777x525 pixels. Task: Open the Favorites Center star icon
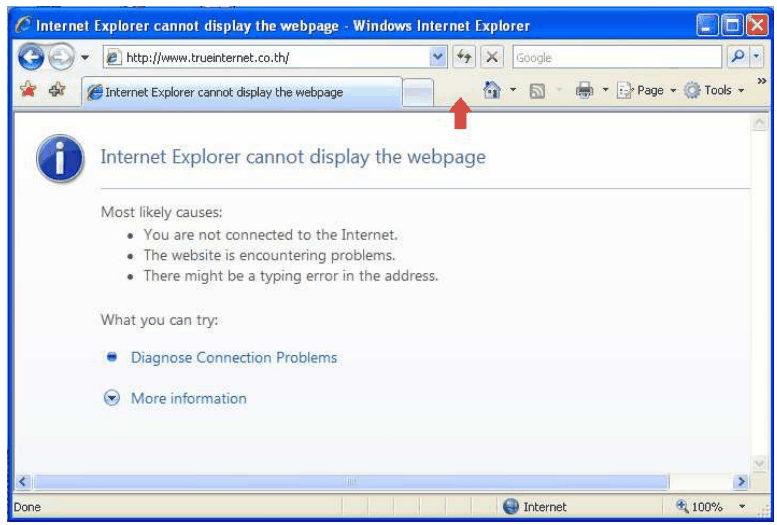(28, 90)
